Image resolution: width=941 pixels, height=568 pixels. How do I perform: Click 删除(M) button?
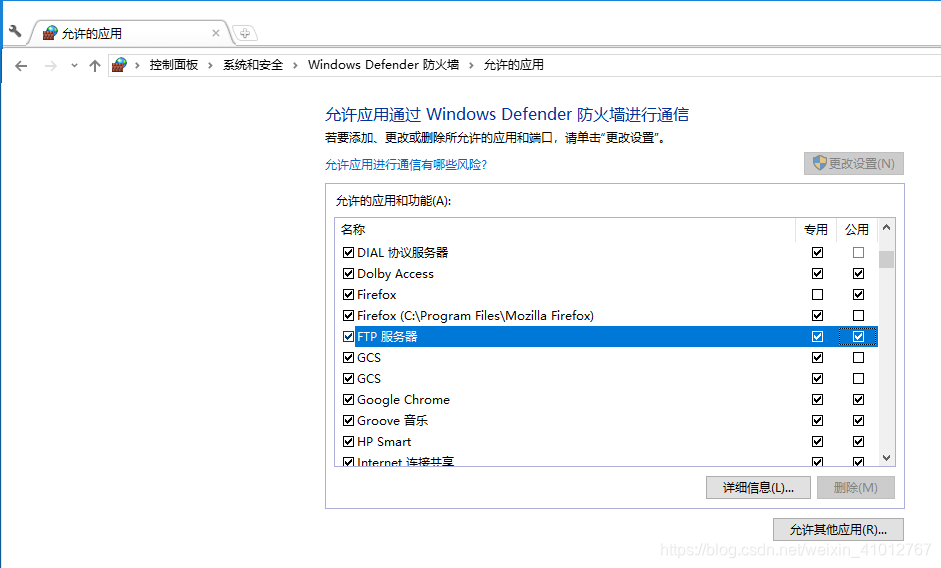click(856, 488)
